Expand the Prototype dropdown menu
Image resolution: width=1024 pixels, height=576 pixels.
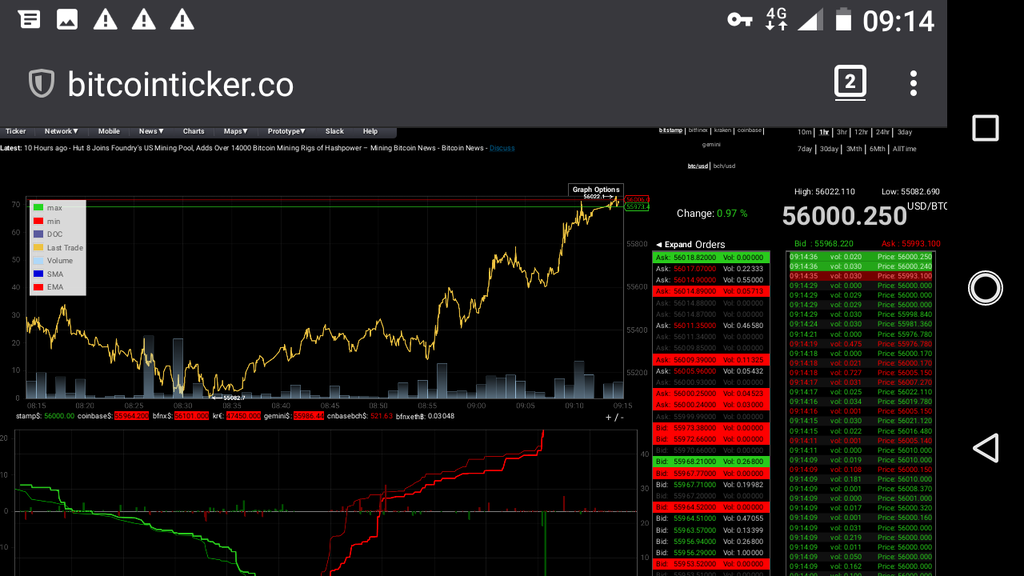click(x=287, y=131)
